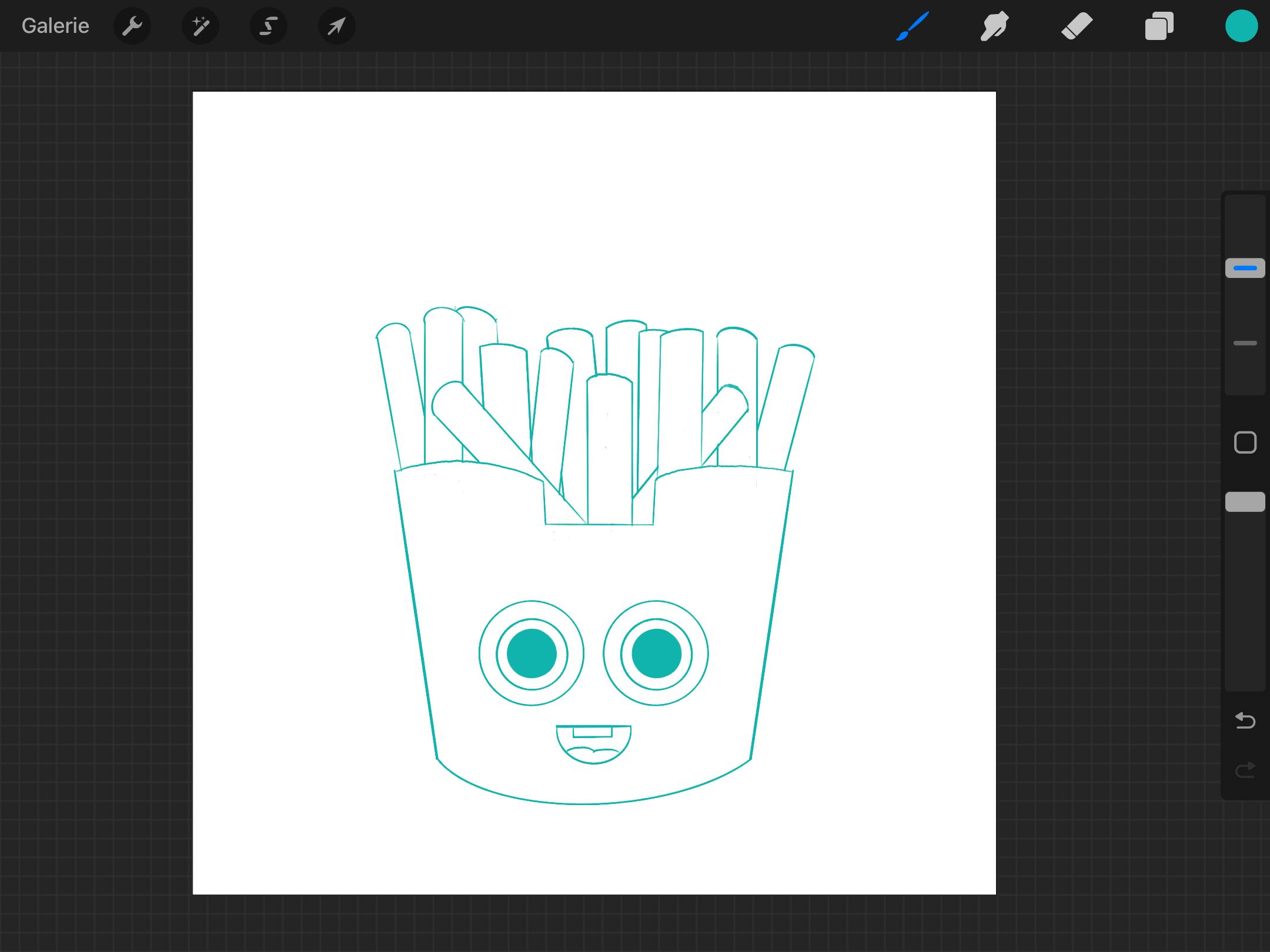Open the teal color picker
Screen dimensions: 1270x952
pyautogui.click(x=1241, y=26)
